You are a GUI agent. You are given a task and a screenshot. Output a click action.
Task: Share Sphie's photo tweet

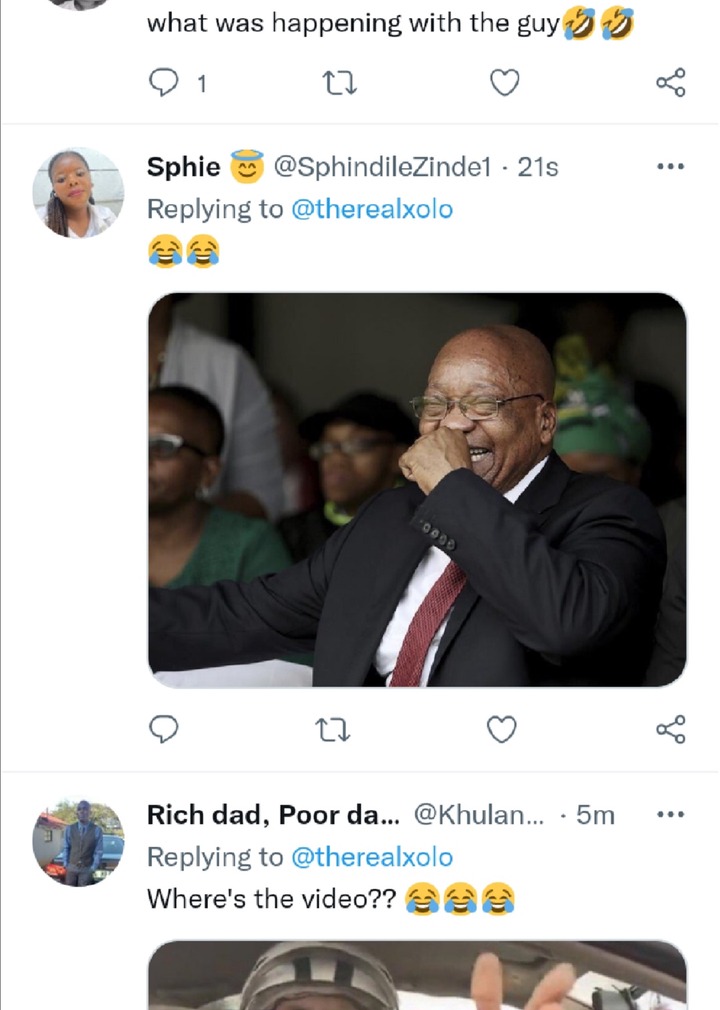click(670, 731)
